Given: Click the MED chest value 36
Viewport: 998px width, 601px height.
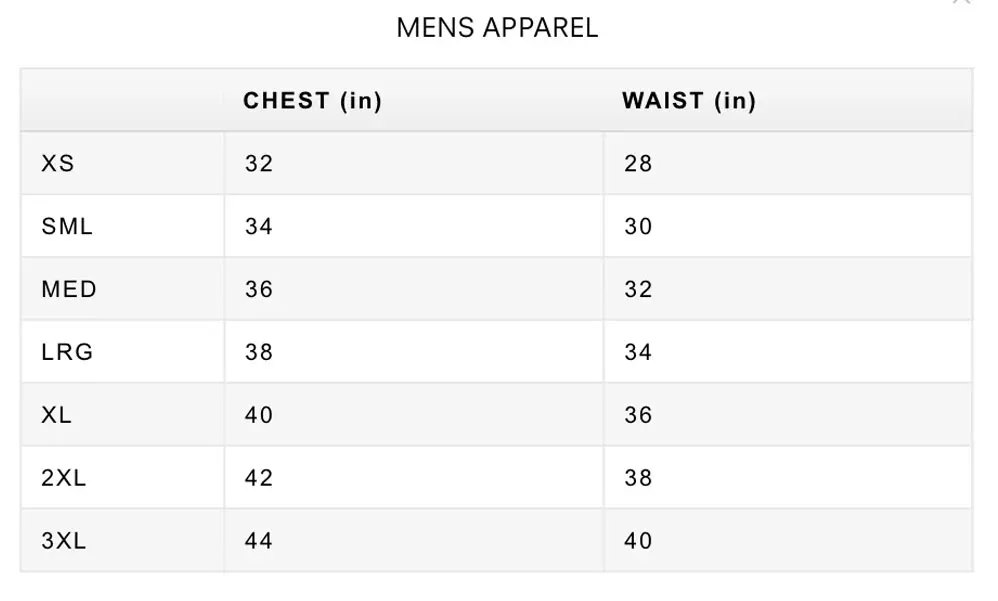Looking at the screenshot, I should pos(259,290).
